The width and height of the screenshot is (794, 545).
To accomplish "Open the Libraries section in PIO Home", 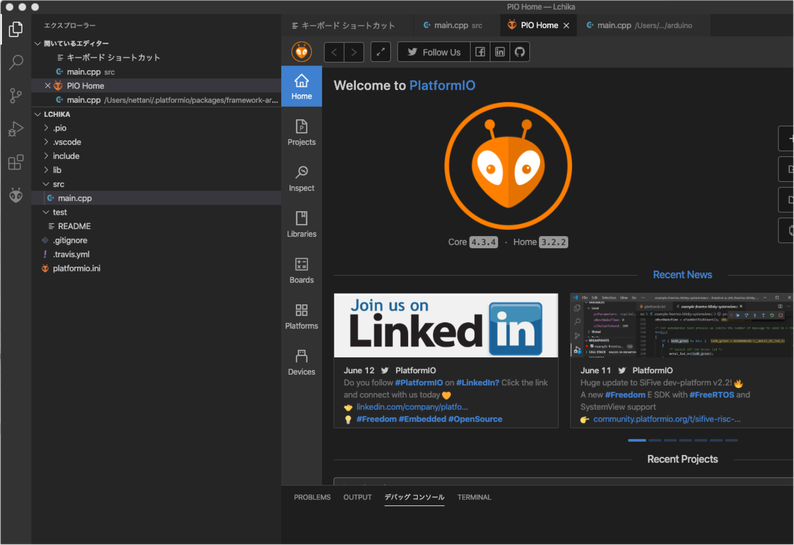I will point(301,224).
